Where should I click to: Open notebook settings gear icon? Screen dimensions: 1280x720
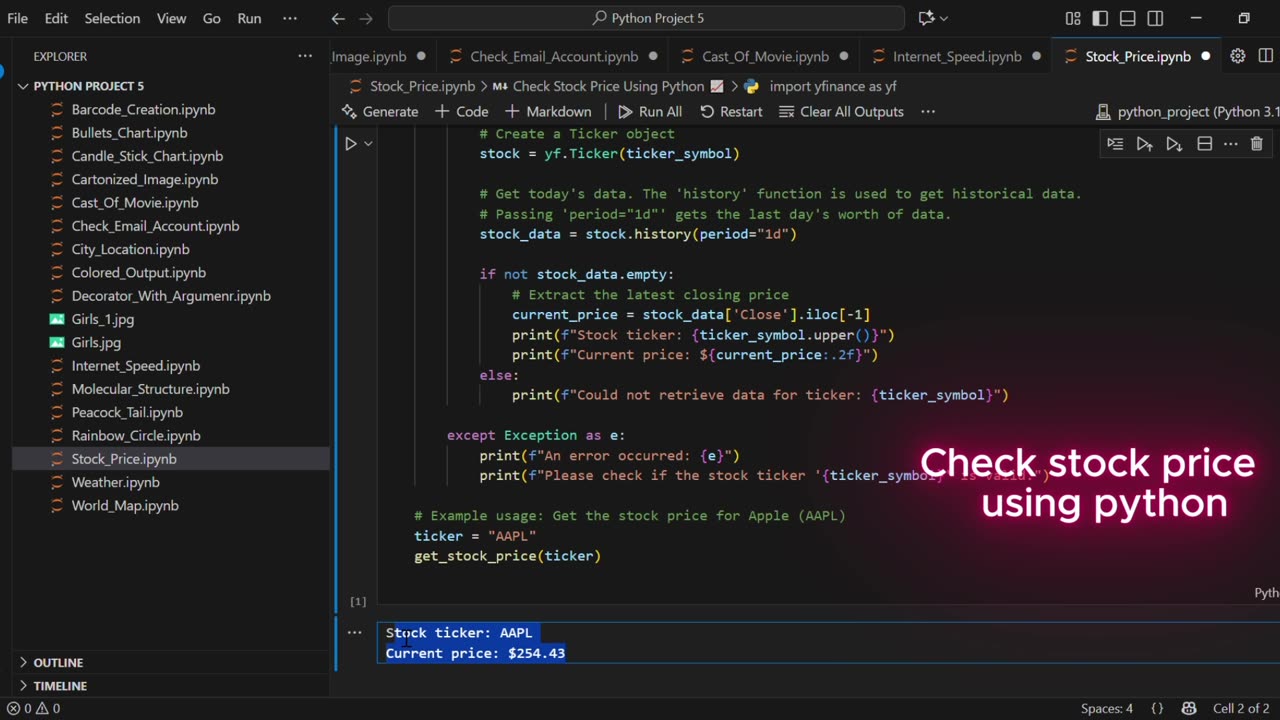(x=1238, y=56)
